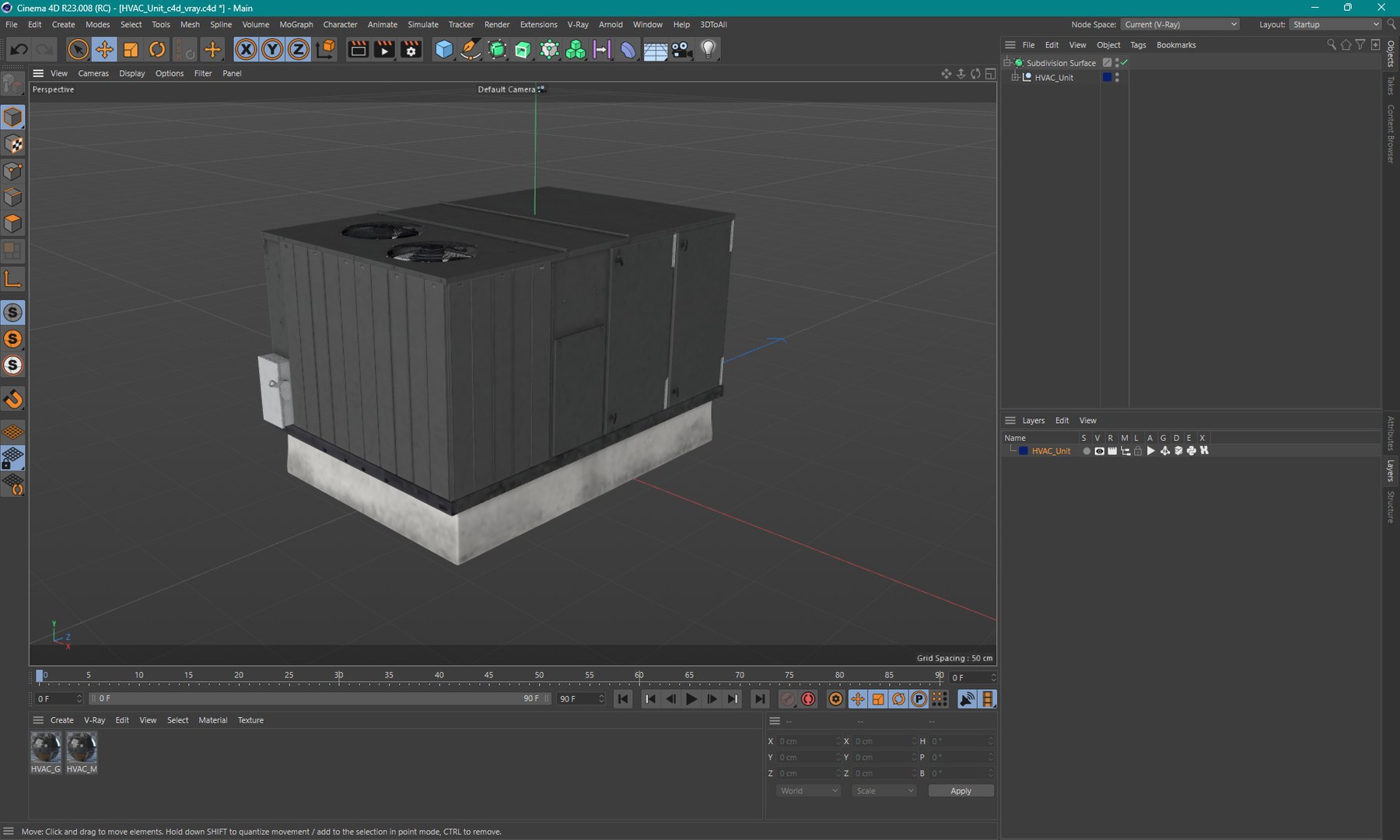Click the Coordinate System icon
The image size is (1400, 840).
[327, 50]
